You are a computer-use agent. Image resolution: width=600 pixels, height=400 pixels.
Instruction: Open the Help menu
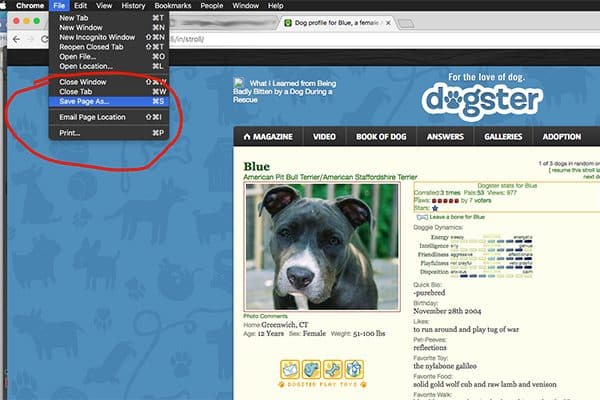click(276, 5)
